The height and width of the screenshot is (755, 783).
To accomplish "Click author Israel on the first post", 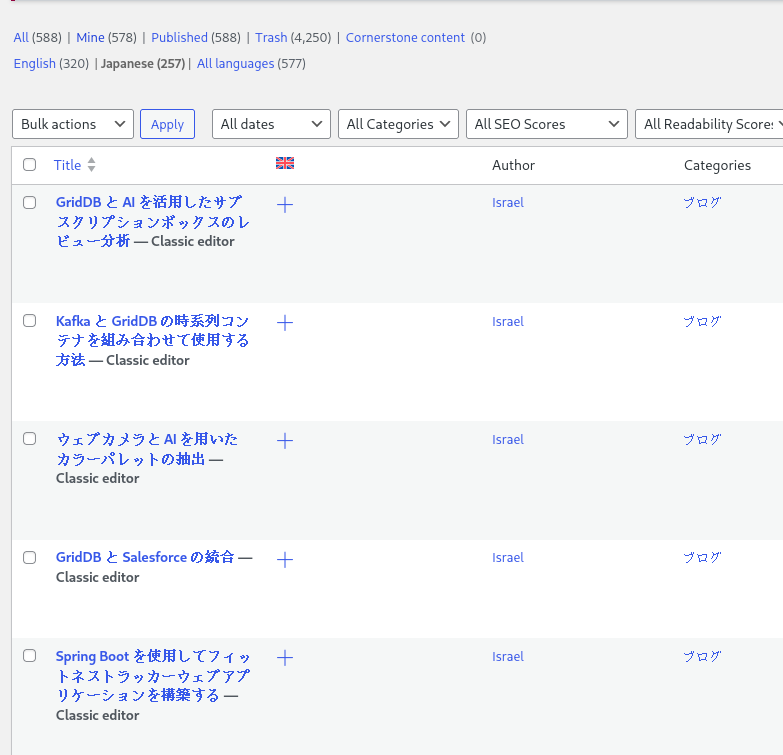I will coord(508,203).
